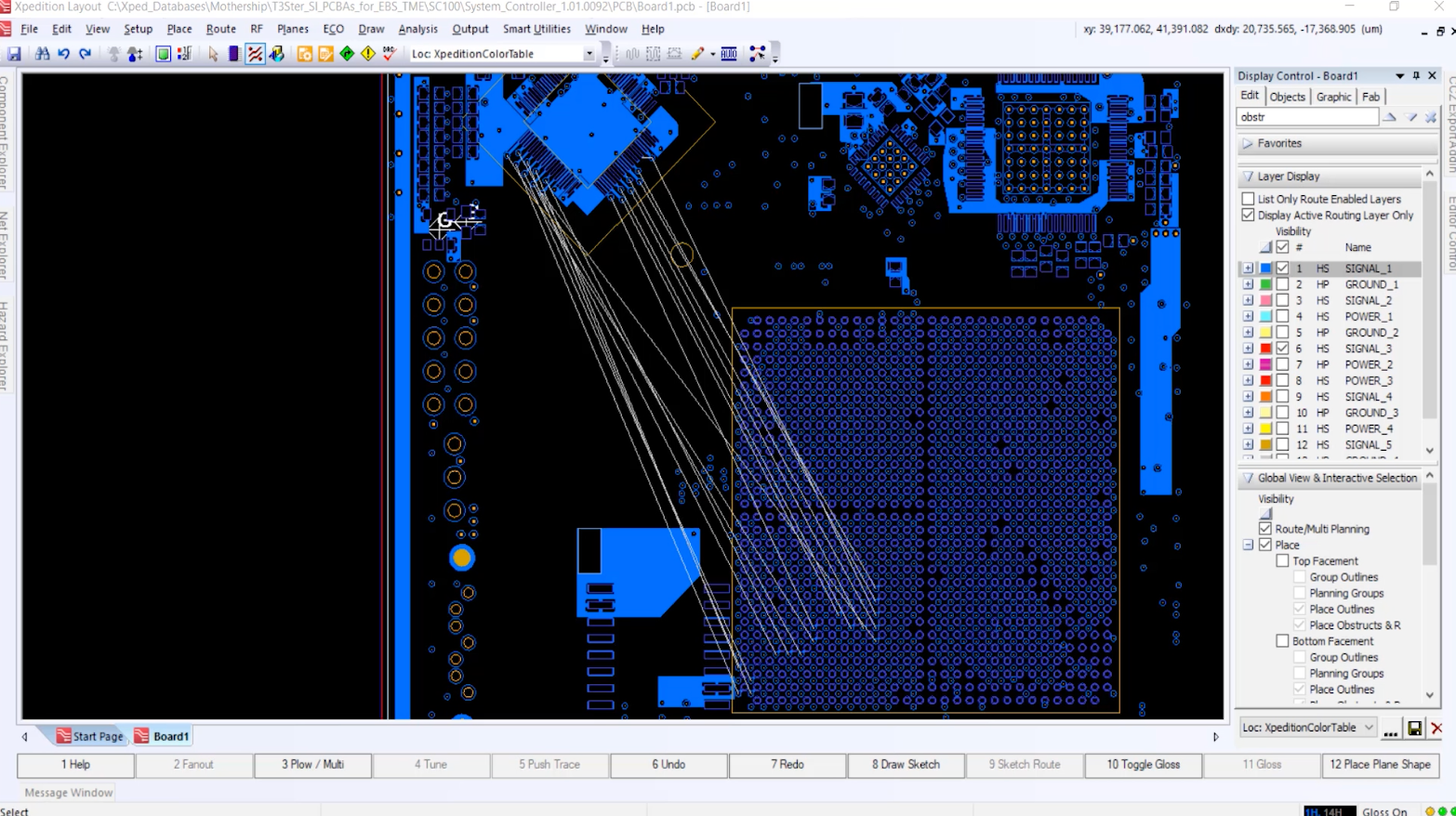Image resolution: width=1456 pixels, height=816 pixels.
Task: Enable List Only Route Enabled Layers
Action: click(x=1248, y=199)
